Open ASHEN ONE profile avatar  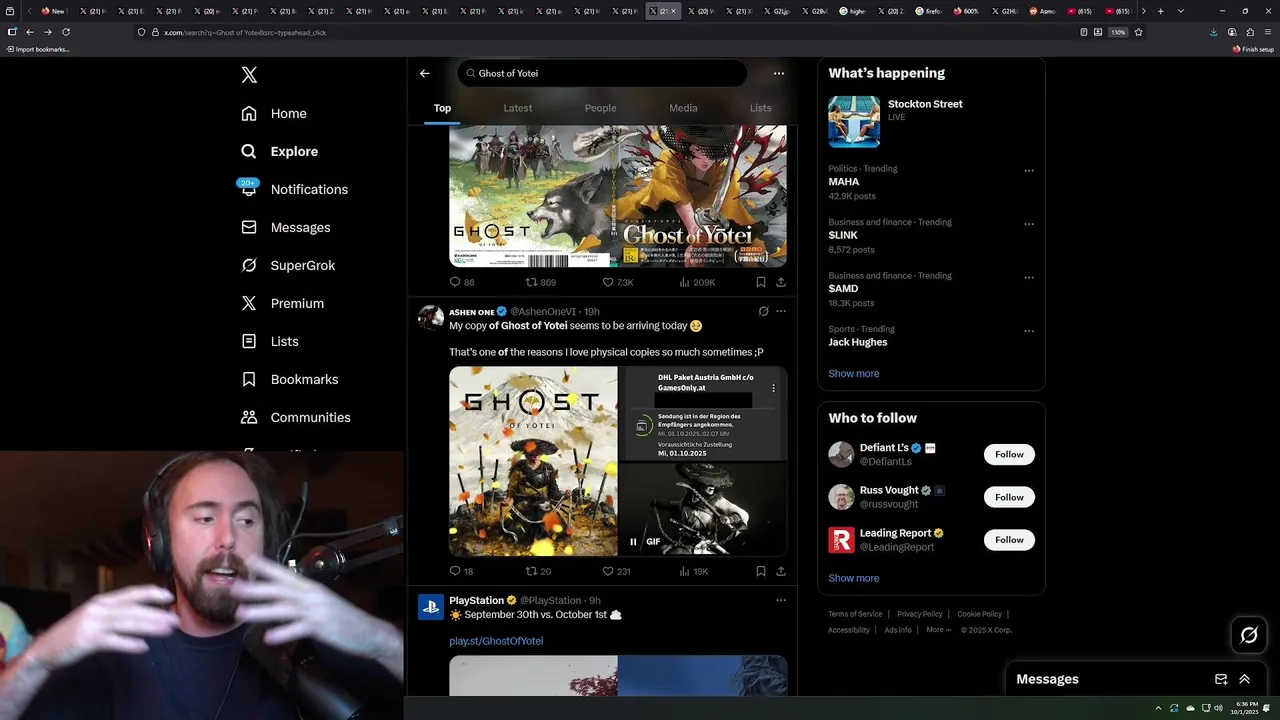click(431, 317)
